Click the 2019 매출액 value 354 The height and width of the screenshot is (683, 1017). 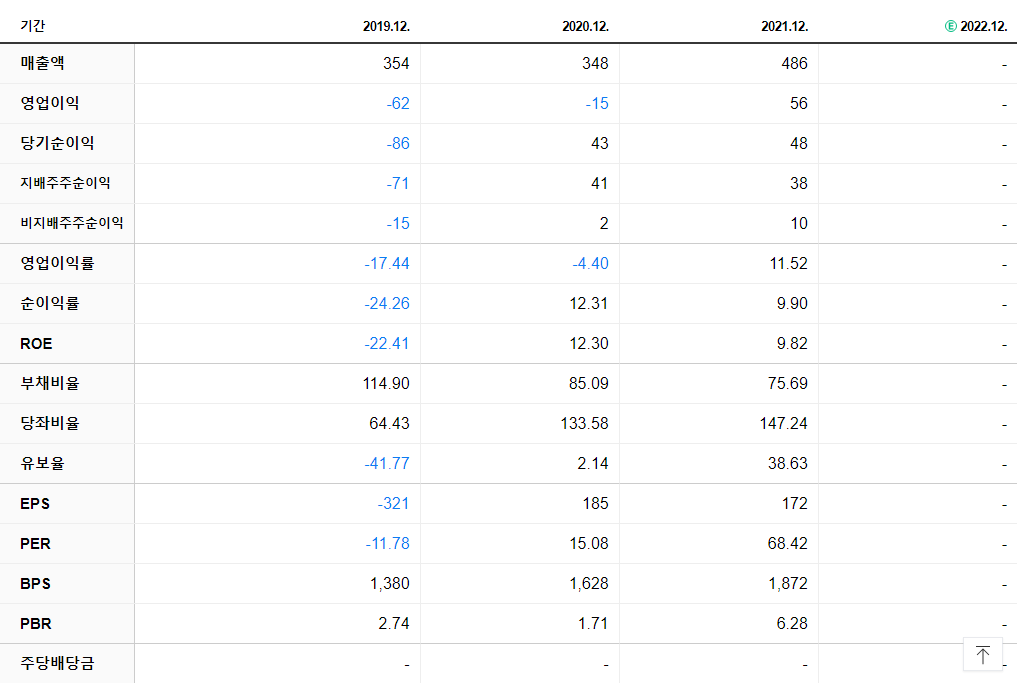tap(396, 64)
